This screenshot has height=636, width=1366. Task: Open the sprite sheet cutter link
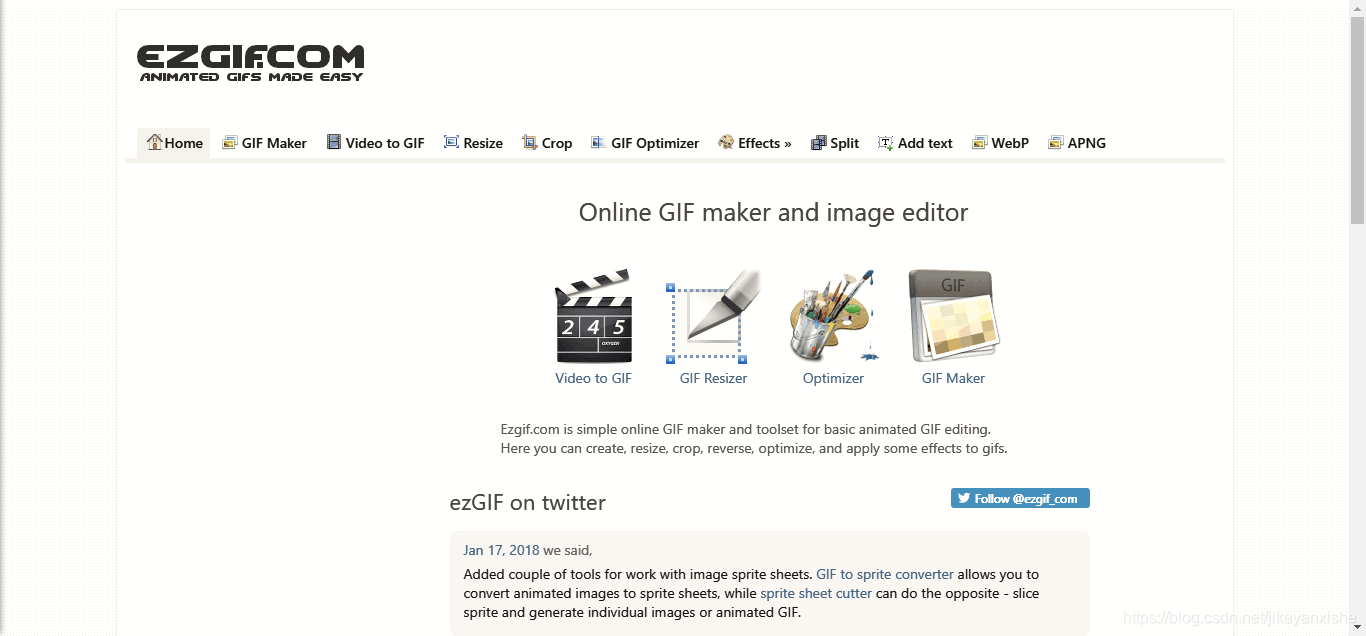pyautogui.click(x=816, y=593)
